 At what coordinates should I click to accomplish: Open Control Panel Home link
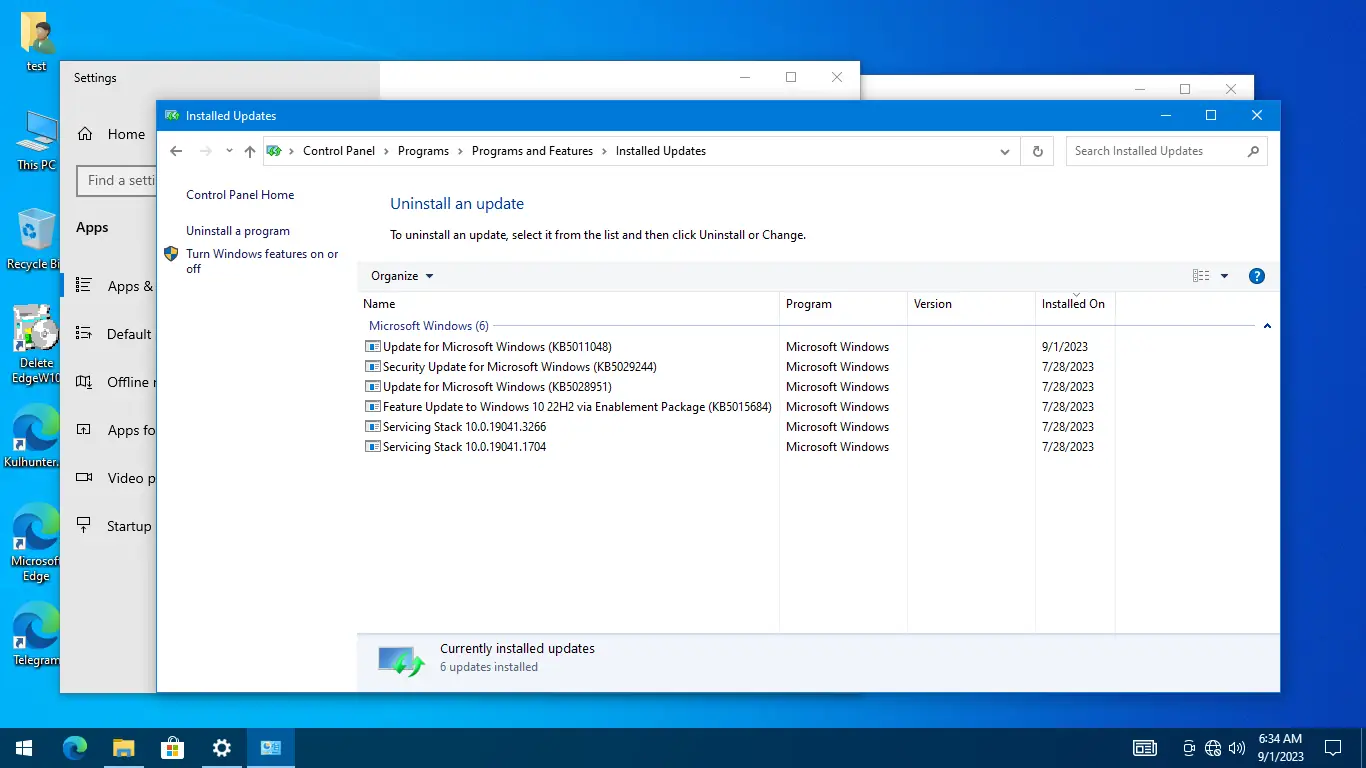click(240, 195)
